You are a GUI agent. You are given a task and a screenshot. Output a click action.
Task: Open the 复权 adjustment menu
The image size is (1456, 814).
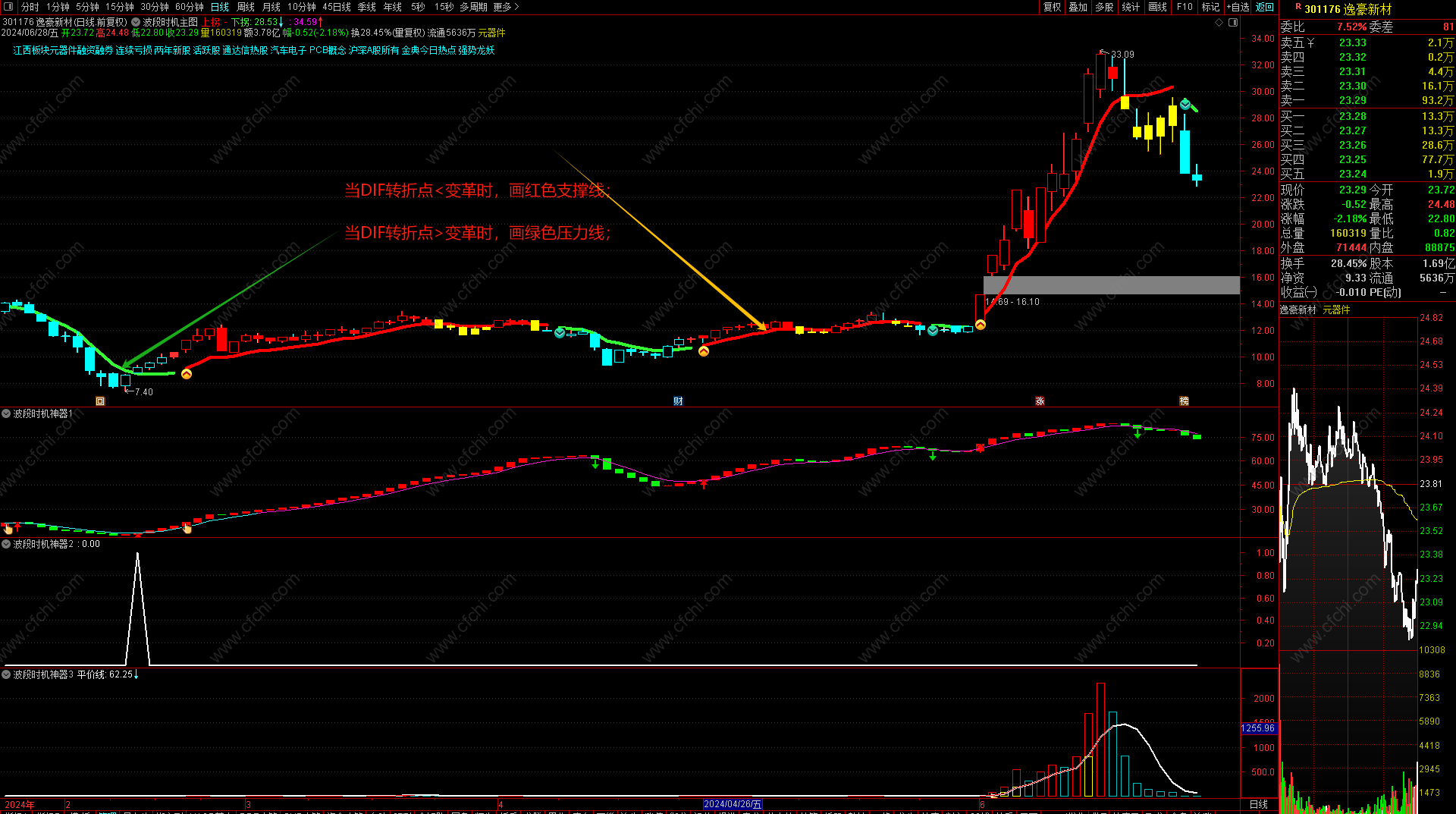(x=1053, y=7)
